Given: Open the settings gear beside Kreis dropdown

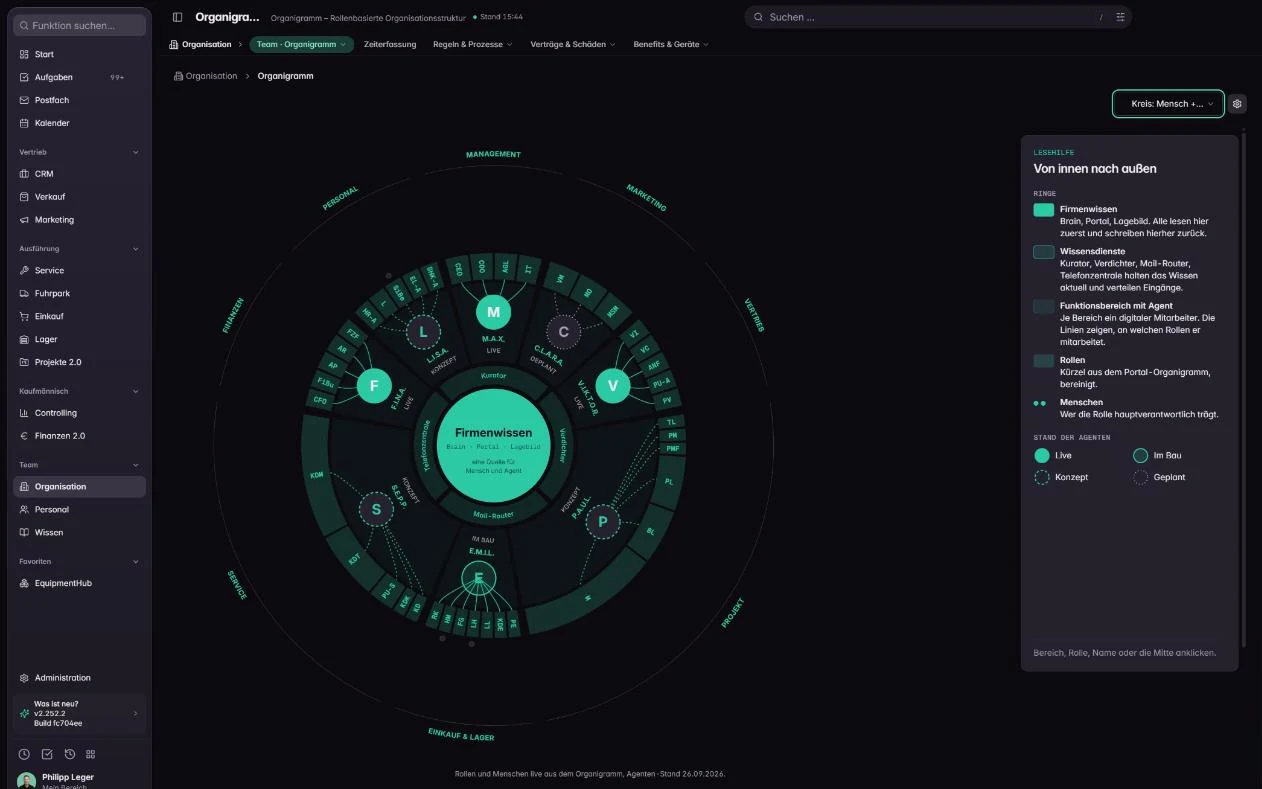Looking at the screenshot, I should 1237,104.
